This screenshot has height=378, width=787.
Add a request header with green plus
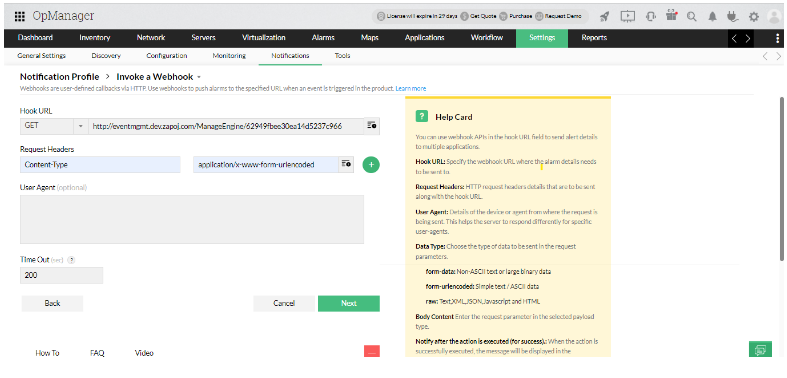[371, 165]
